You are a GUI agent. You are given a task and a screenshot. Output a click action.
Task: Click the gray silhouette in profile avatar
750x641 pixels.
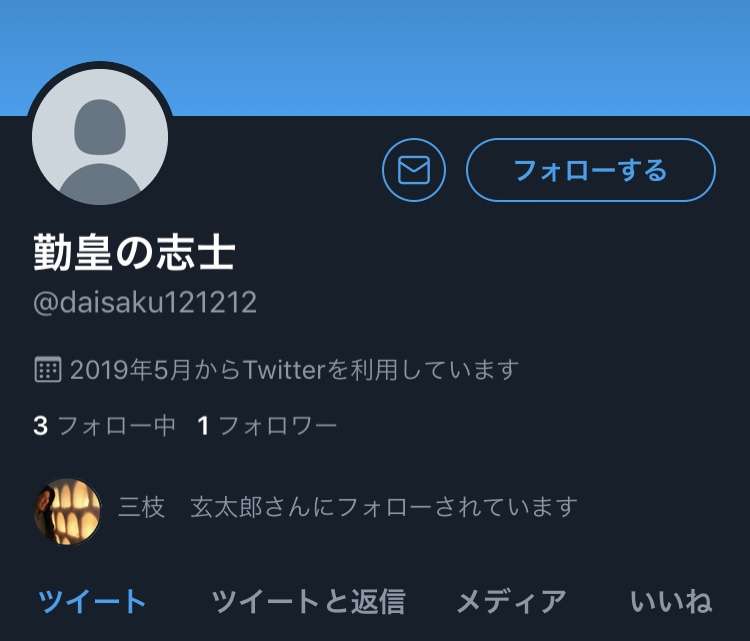(100, 151)
